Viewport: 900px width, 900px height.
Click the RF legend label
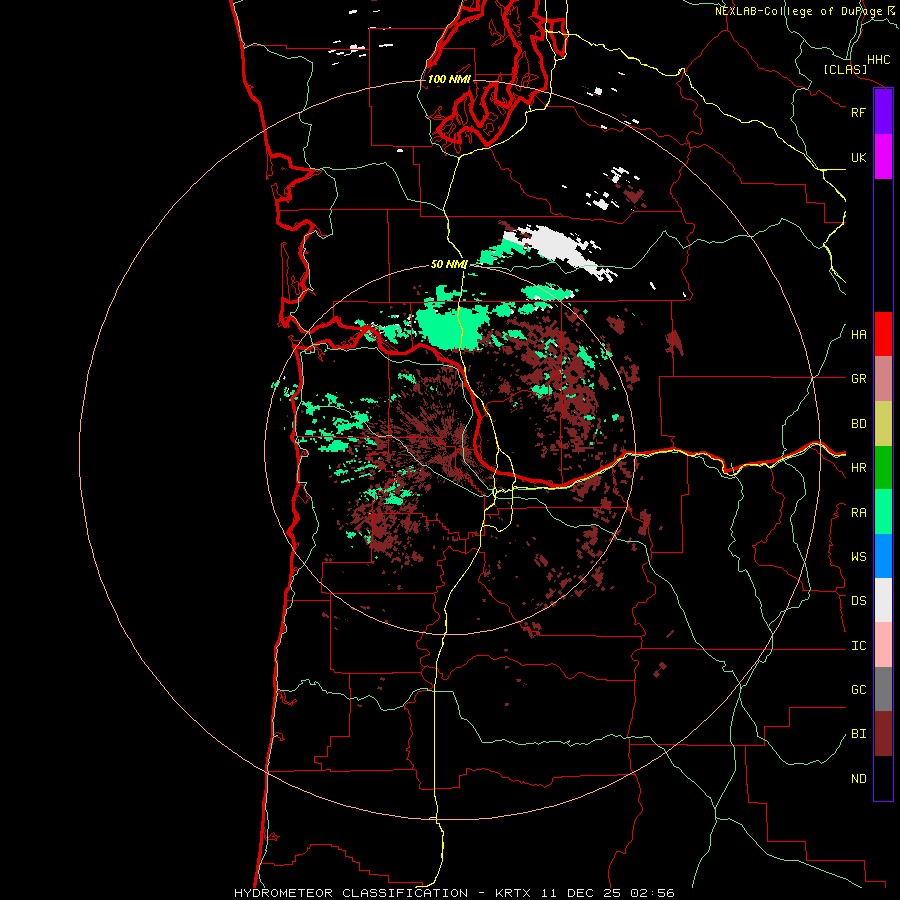pos(858,112)
